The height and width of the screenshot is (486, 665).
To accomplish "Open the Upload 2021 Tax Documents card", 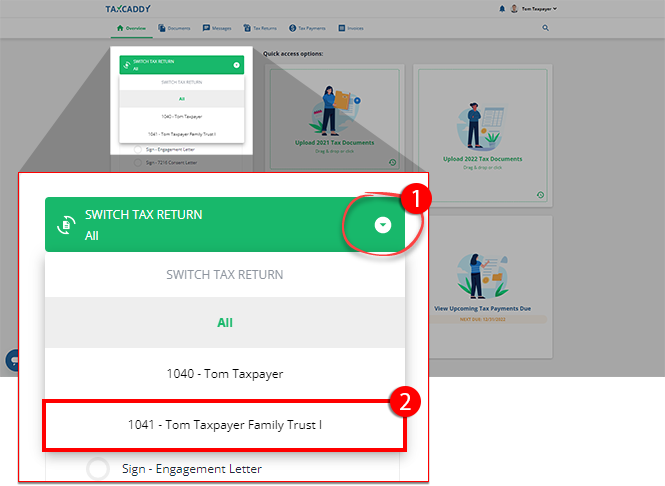I will tap(335, 120).
